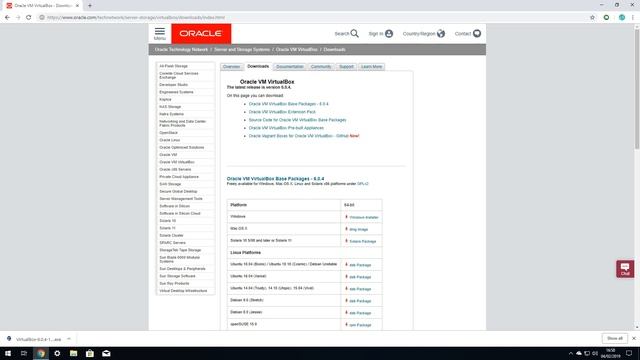The width and height of the screenshot is (640, 360).
Task: Click the Chrome icon in taskbar
Action: pos(41,353)
